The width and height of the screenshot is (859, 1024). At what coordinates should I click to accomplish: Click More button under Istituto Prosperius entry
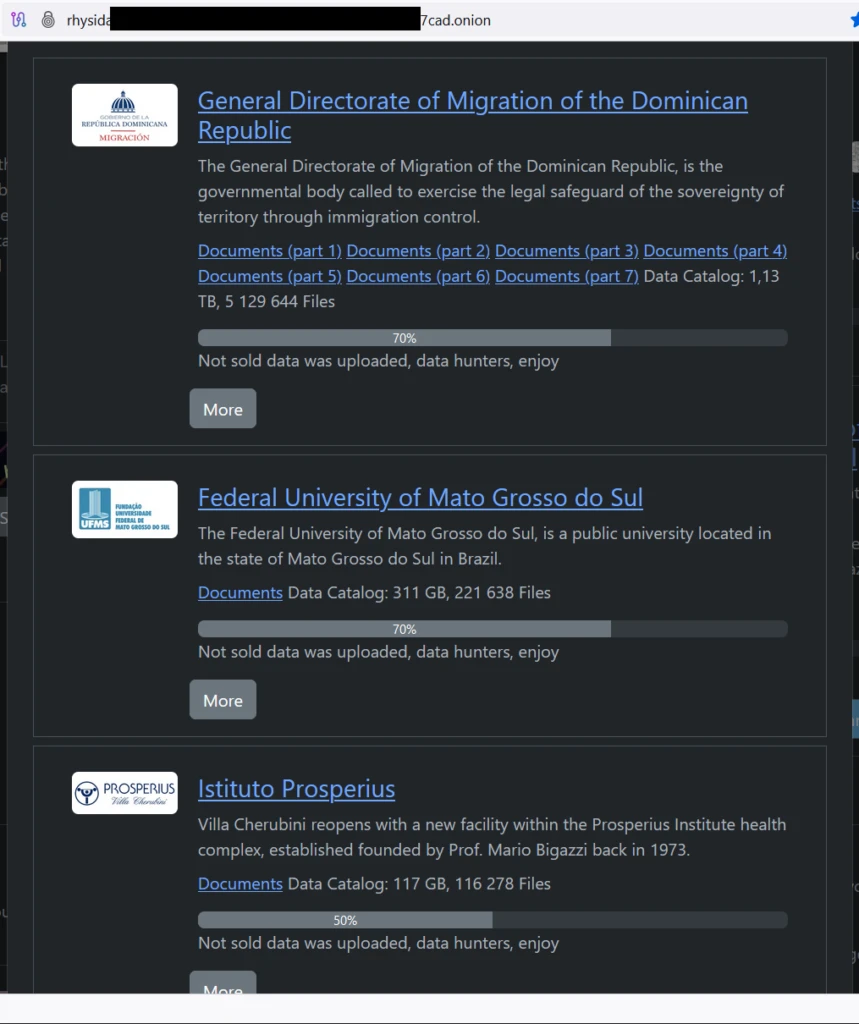(x=223, y=984)
